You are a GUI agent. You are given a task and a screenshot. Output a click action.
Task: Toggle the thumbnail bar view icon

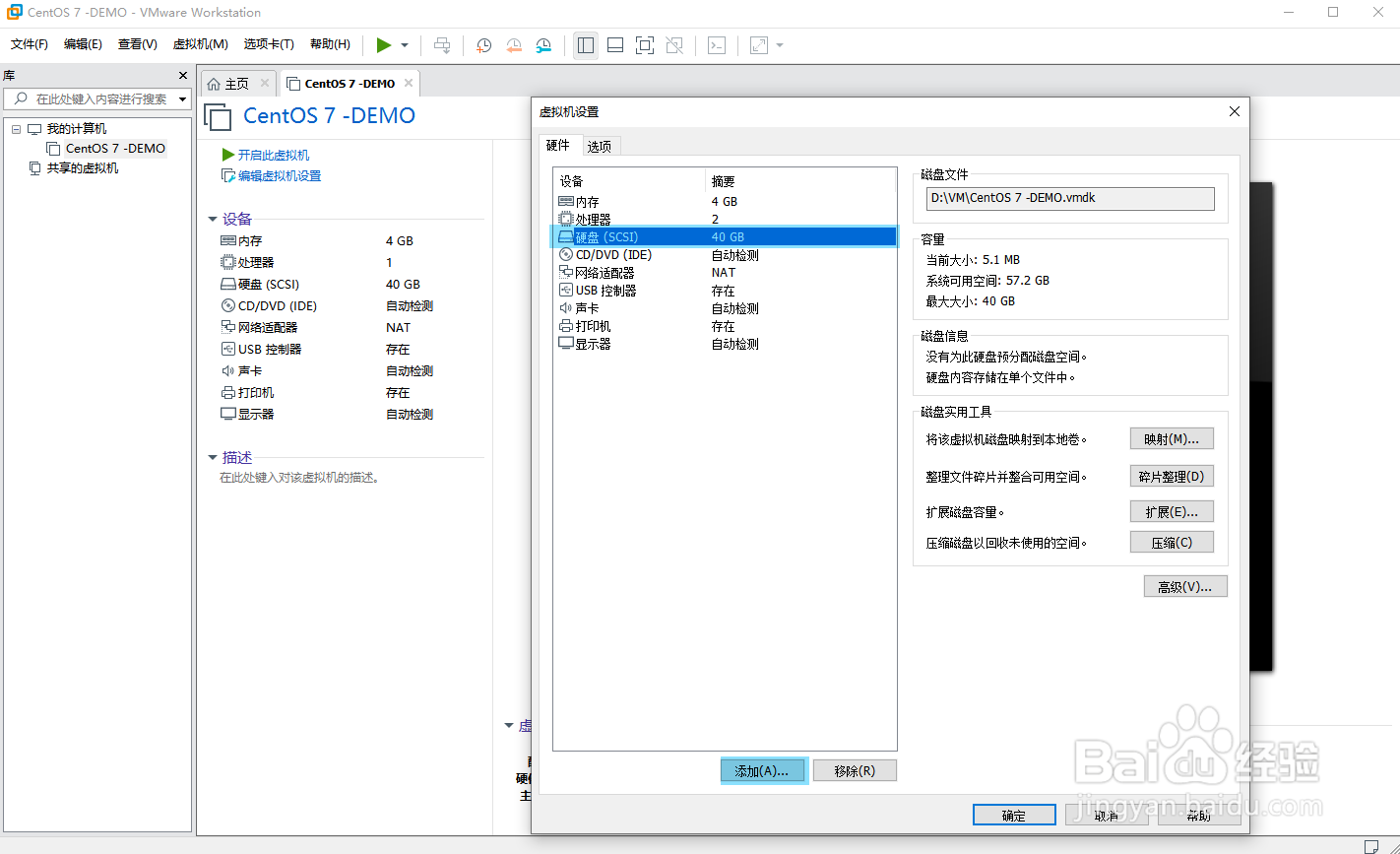click(x=615, y=45)
